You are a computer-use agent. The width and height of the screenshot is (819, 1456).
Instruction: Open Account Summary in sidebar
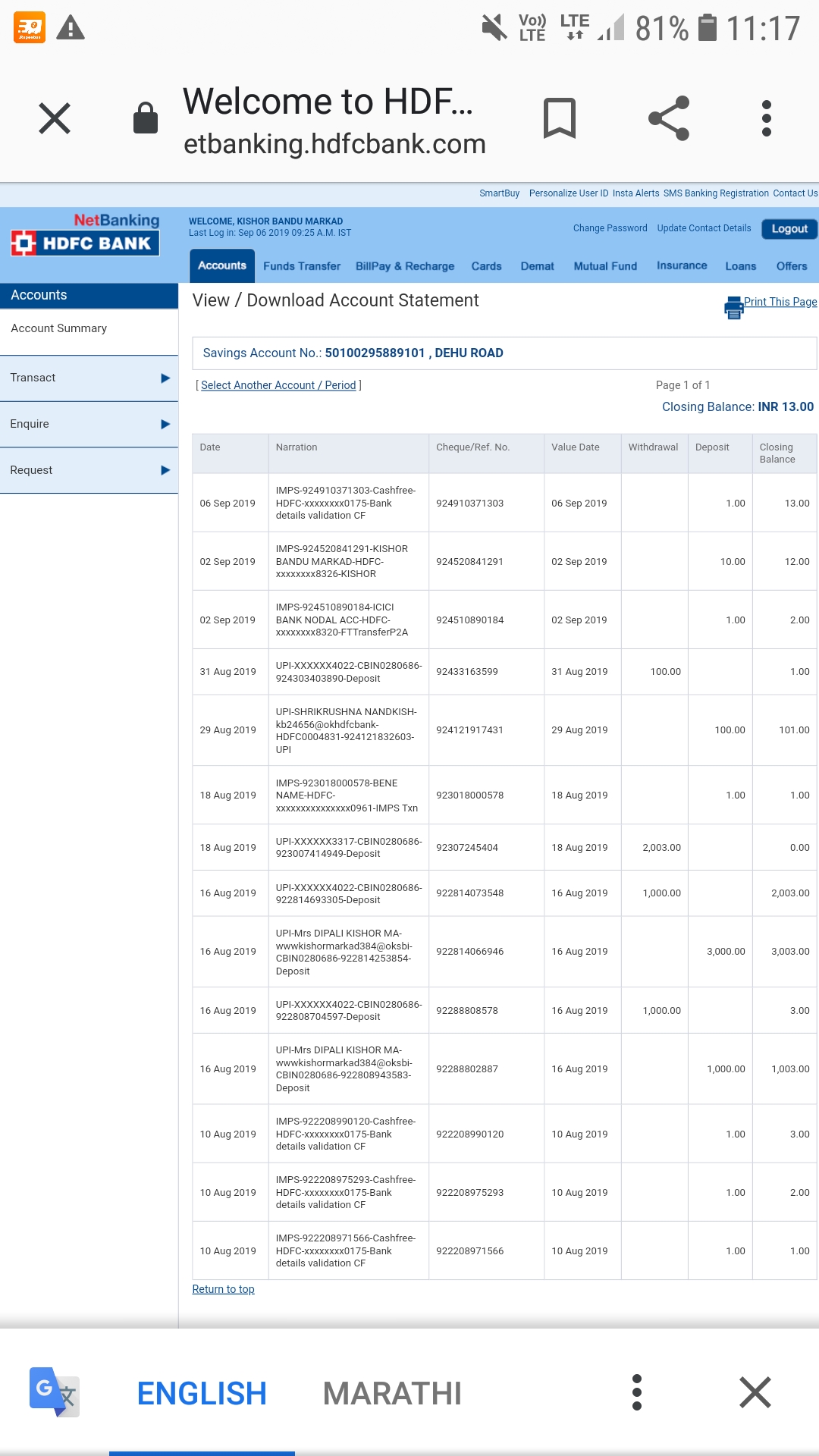(x=58, y=328)
